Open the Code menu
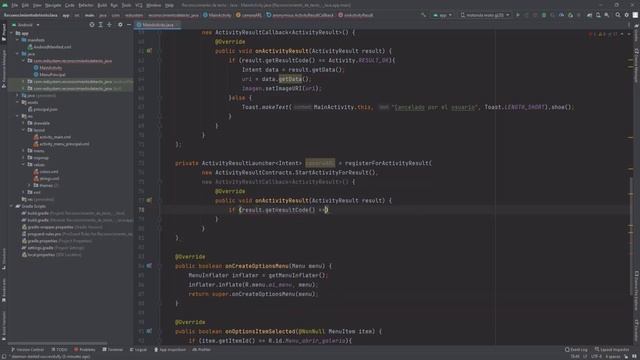The height and width of the screenshot is (360, 640). 70,5
